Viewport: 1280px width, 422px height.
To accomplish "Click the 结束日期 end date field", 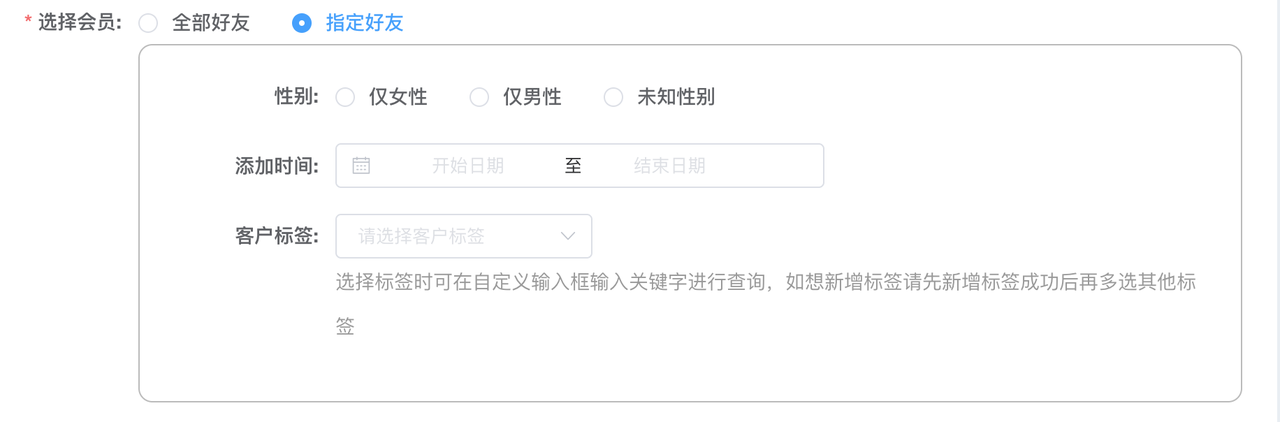I will pyautogui.click(x=670, y=166).
